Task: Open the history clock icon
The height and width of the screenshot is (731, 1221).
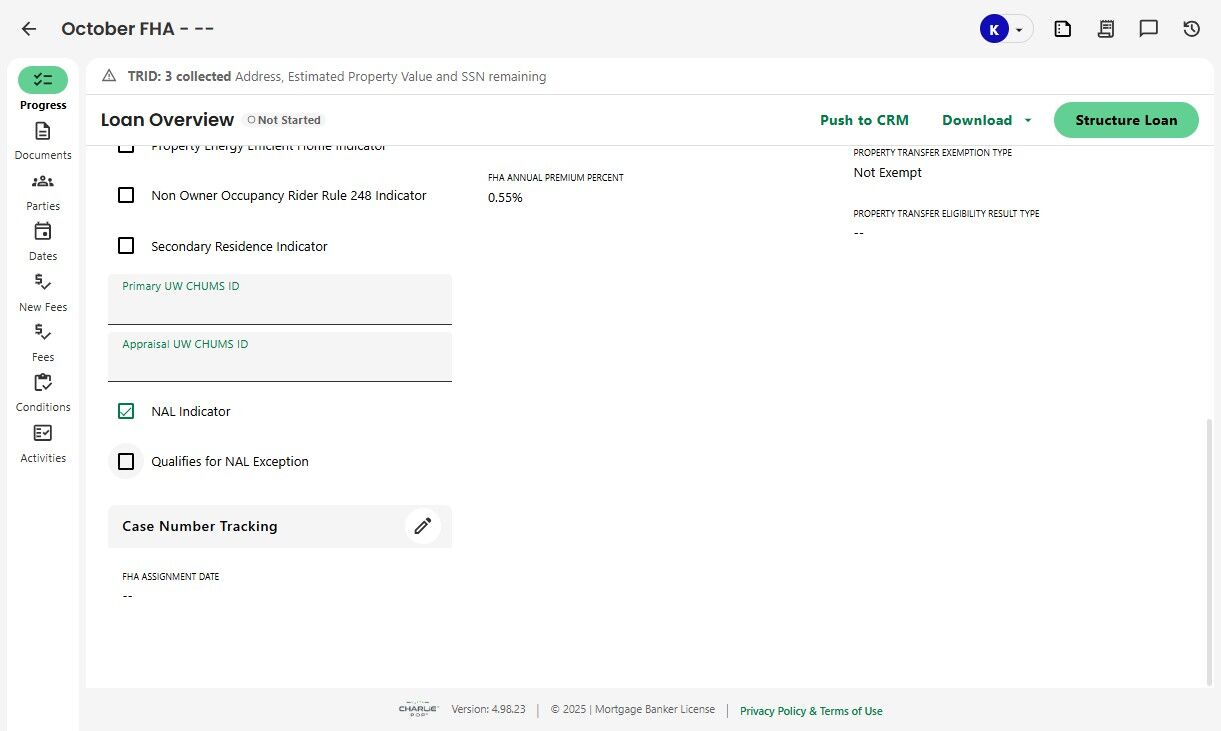Action: click(x=1191, y=29)
